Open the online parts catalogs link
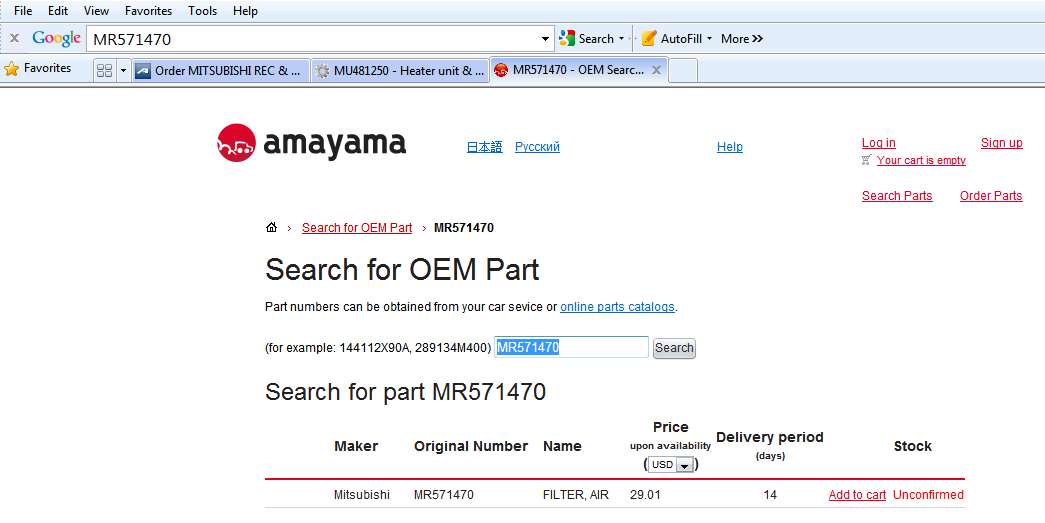The image size is (1045, 523). point(618,307)
